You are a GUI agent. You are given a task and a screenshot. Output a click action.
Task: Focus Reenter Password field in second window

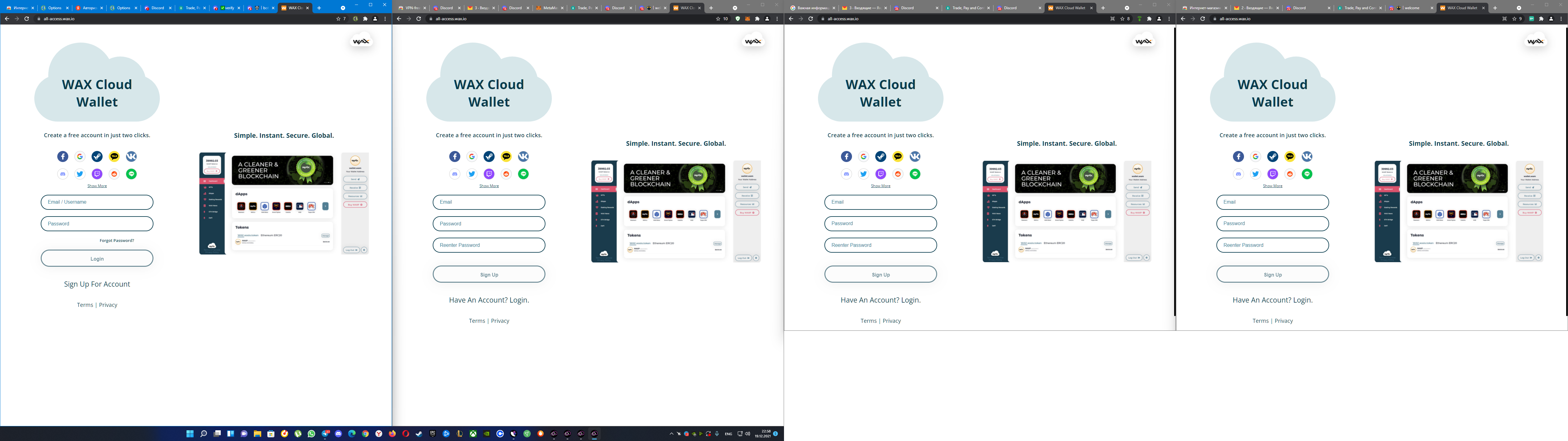(x=489, y=246)
